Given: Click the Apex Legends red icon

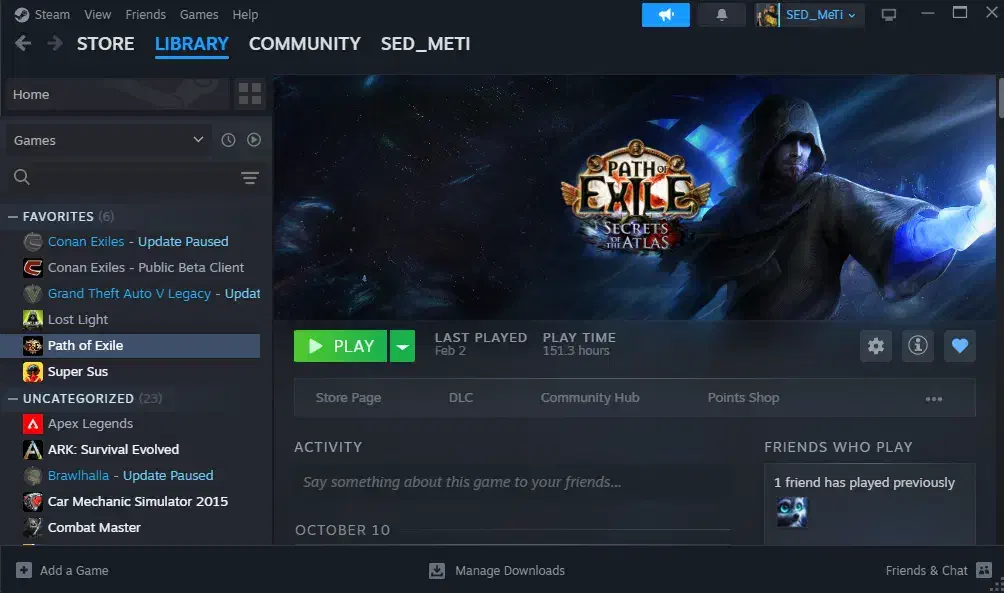Looking at the screenshot, I should click(33, 424).
